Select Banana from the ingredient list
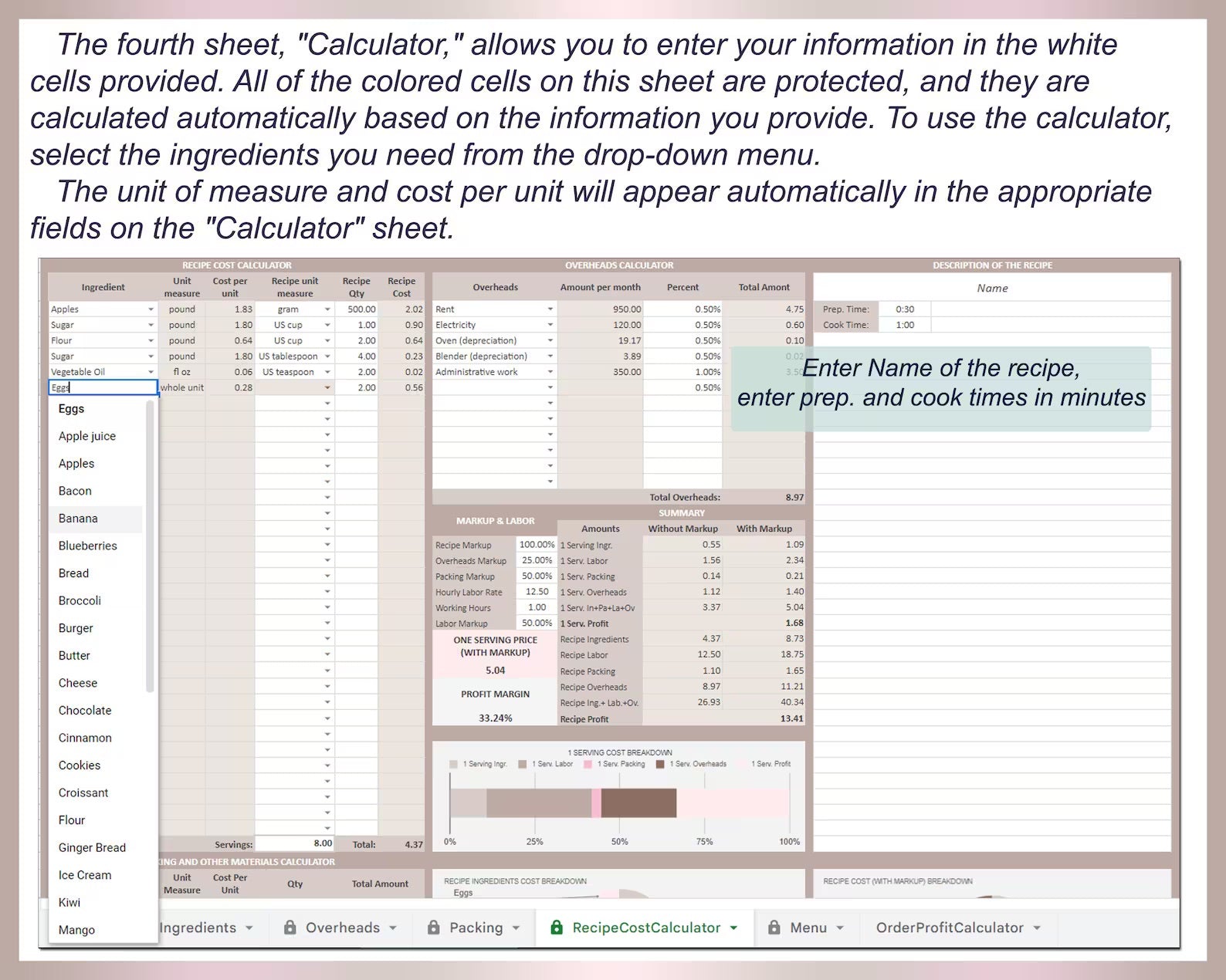The width and height of the screenshot is (1226, 980). [x=78, y=519]
